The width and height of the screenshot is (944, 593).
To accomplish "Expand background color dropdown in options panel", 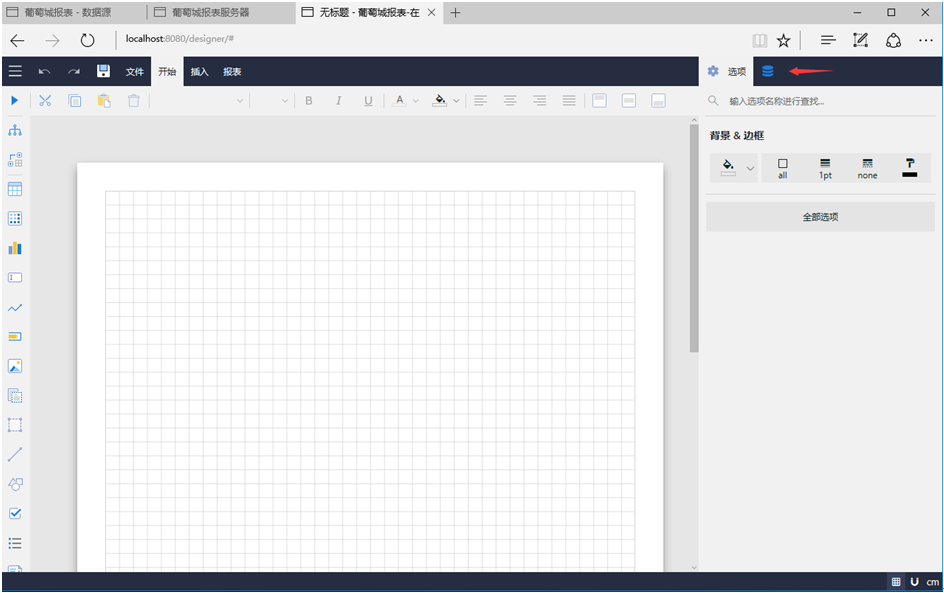I will (750, 168).
